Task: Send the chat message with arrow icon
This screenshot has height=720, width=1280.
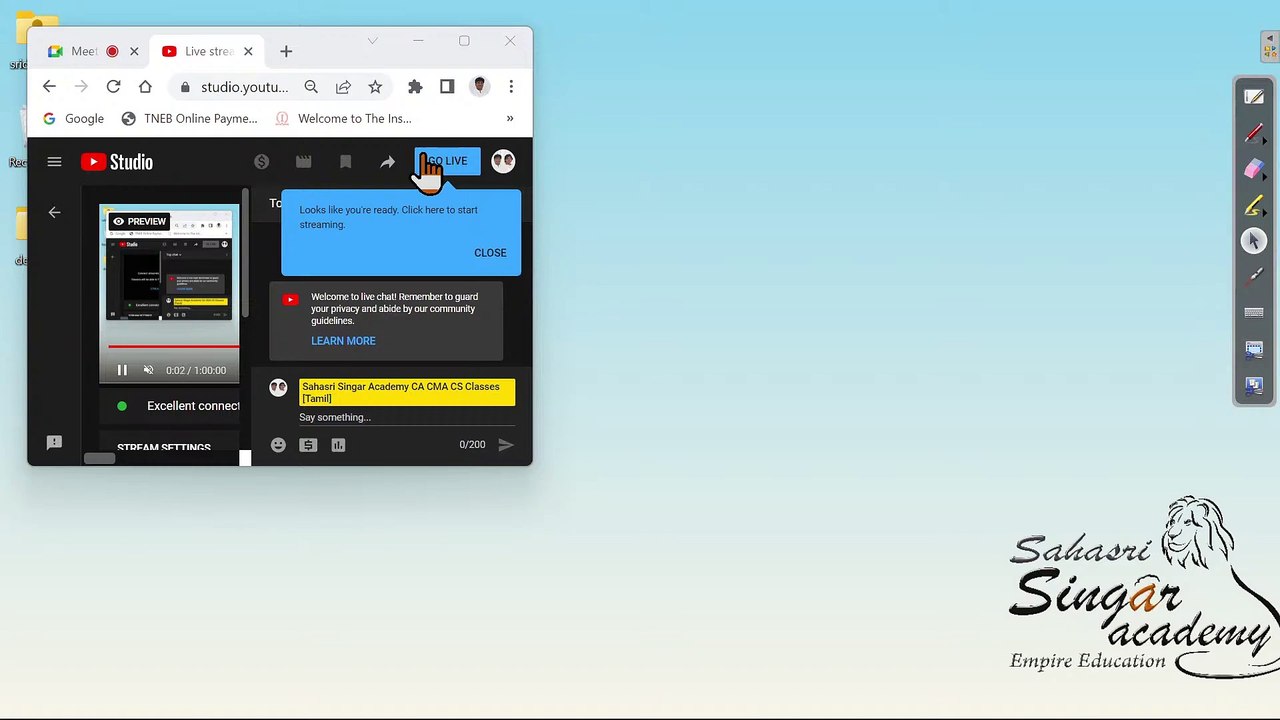Action: pos(506,445)
